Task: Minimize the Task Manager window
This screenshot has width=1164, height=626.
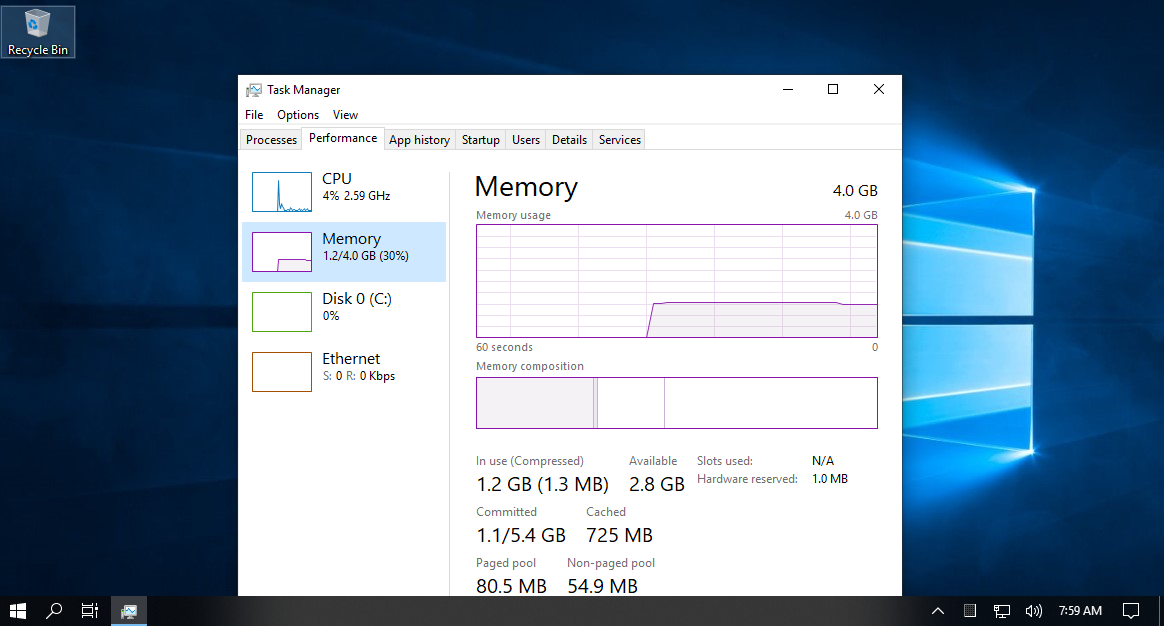Action: tap(788, 89)
